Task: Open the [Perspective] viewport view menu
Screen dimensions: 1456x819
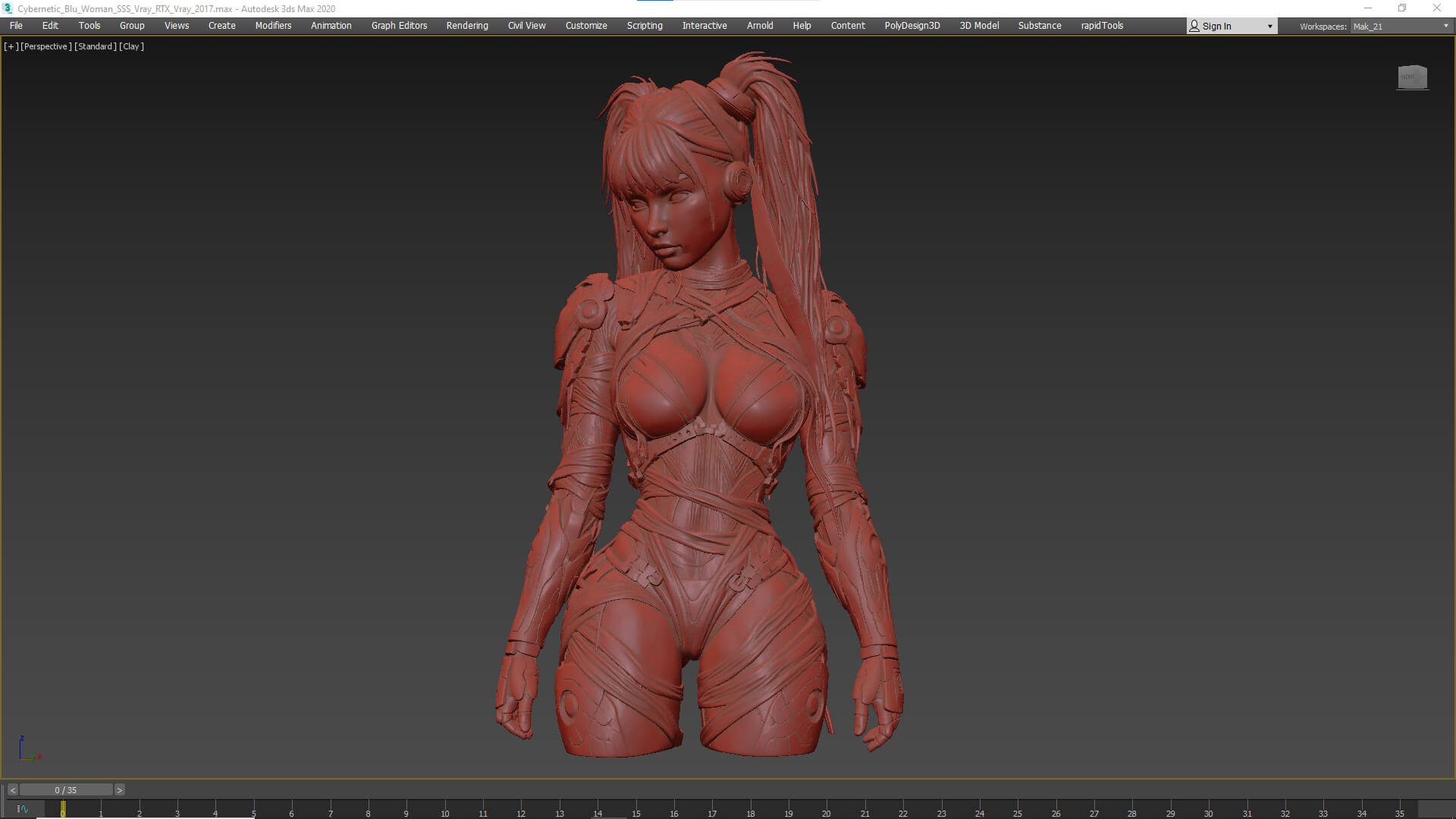Action: [x=45, y=46]
